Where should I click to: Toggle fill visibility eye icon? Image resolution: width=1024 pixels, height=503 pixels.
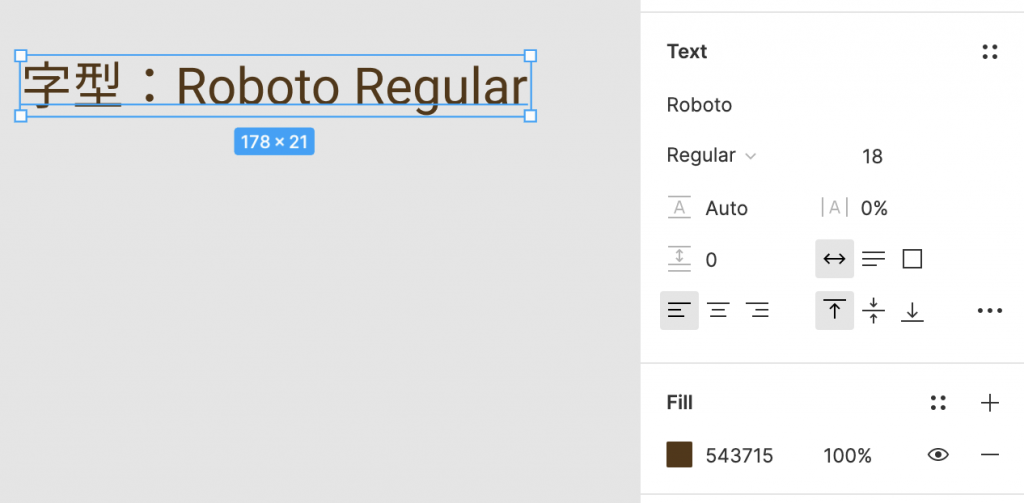(x=938, y=455)
